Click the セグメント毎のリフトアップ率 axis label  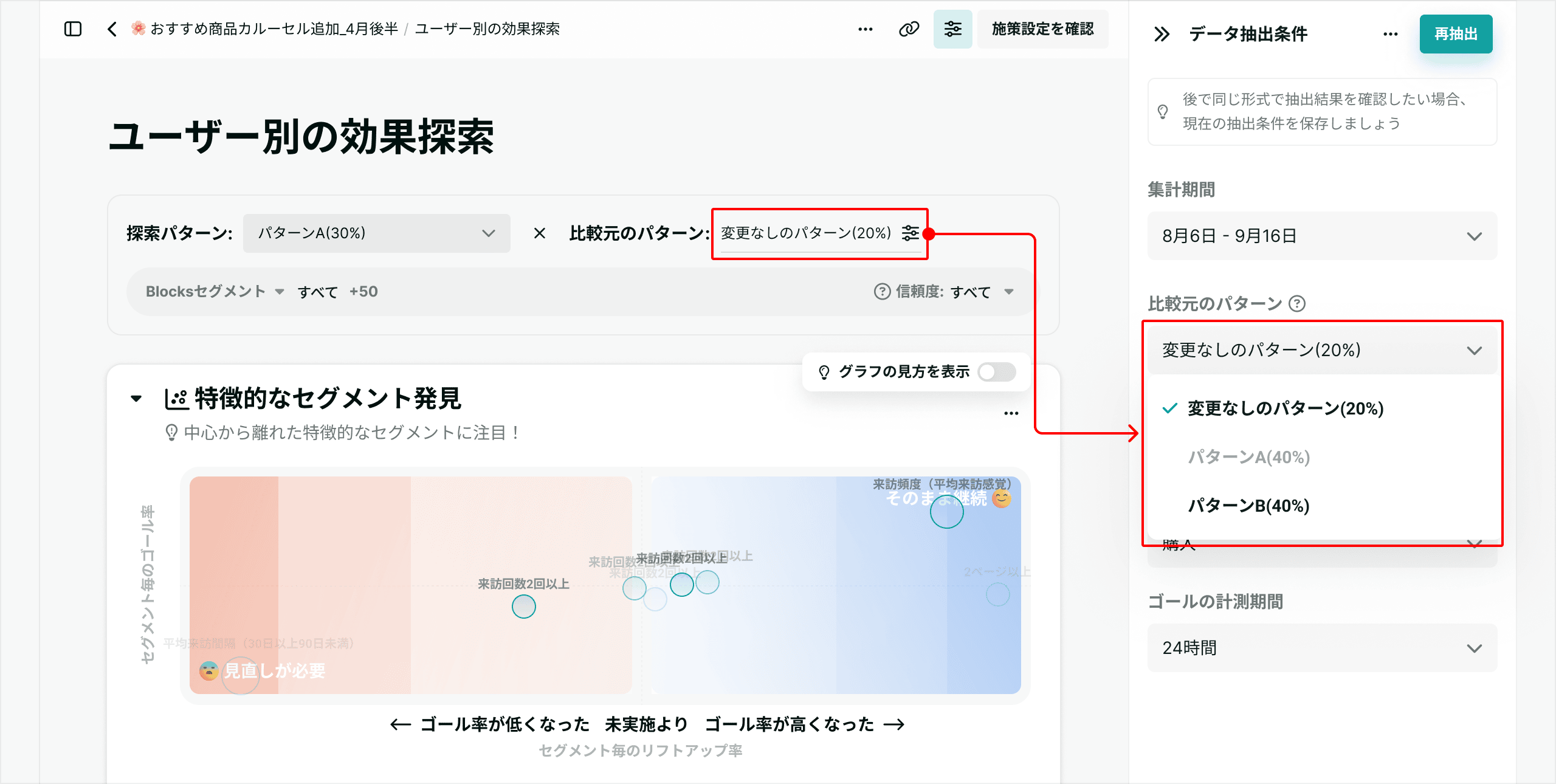click(641, 751)
